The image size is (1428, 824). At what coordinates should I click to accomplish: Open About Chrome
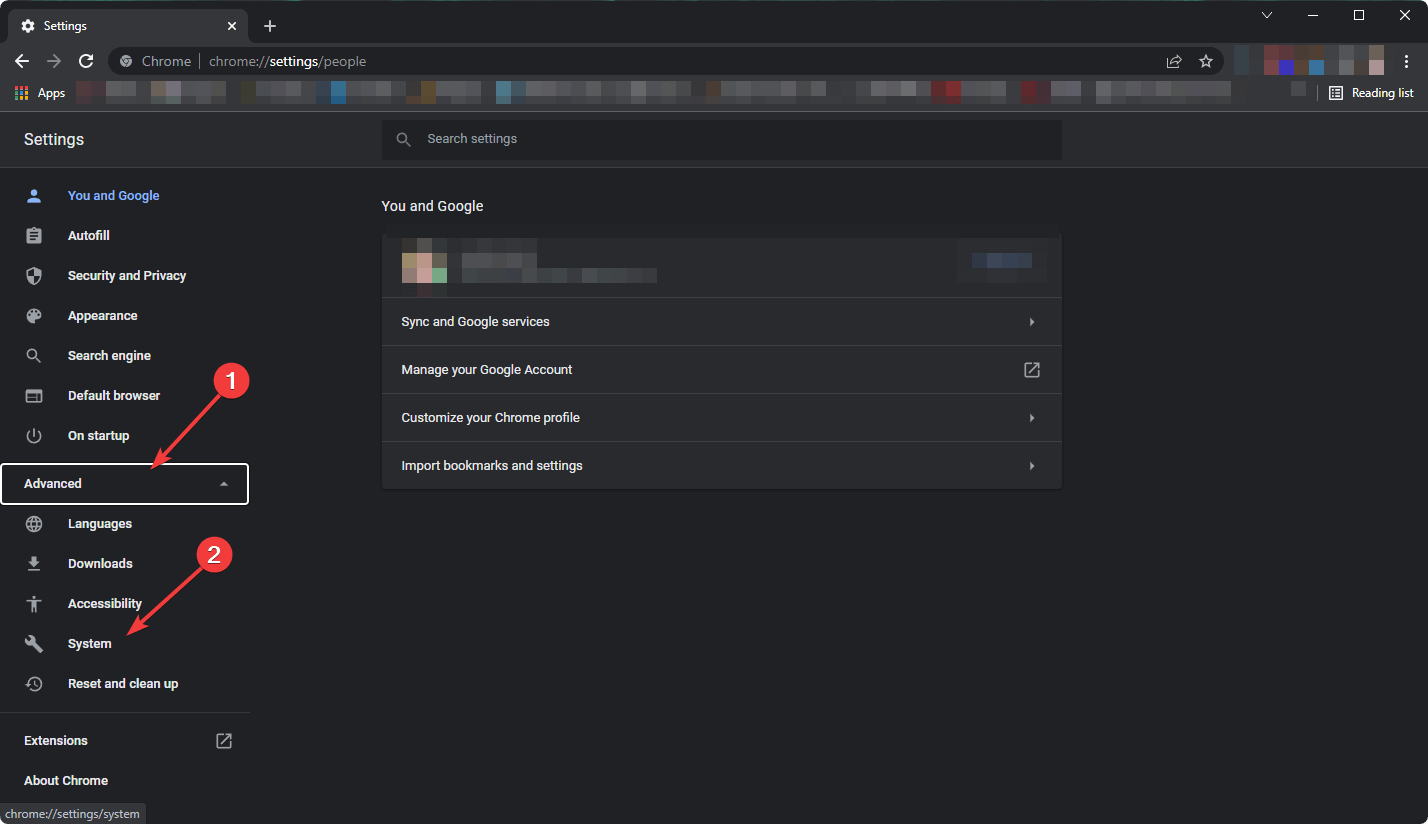pyautogui.click(x=66, y=781)
